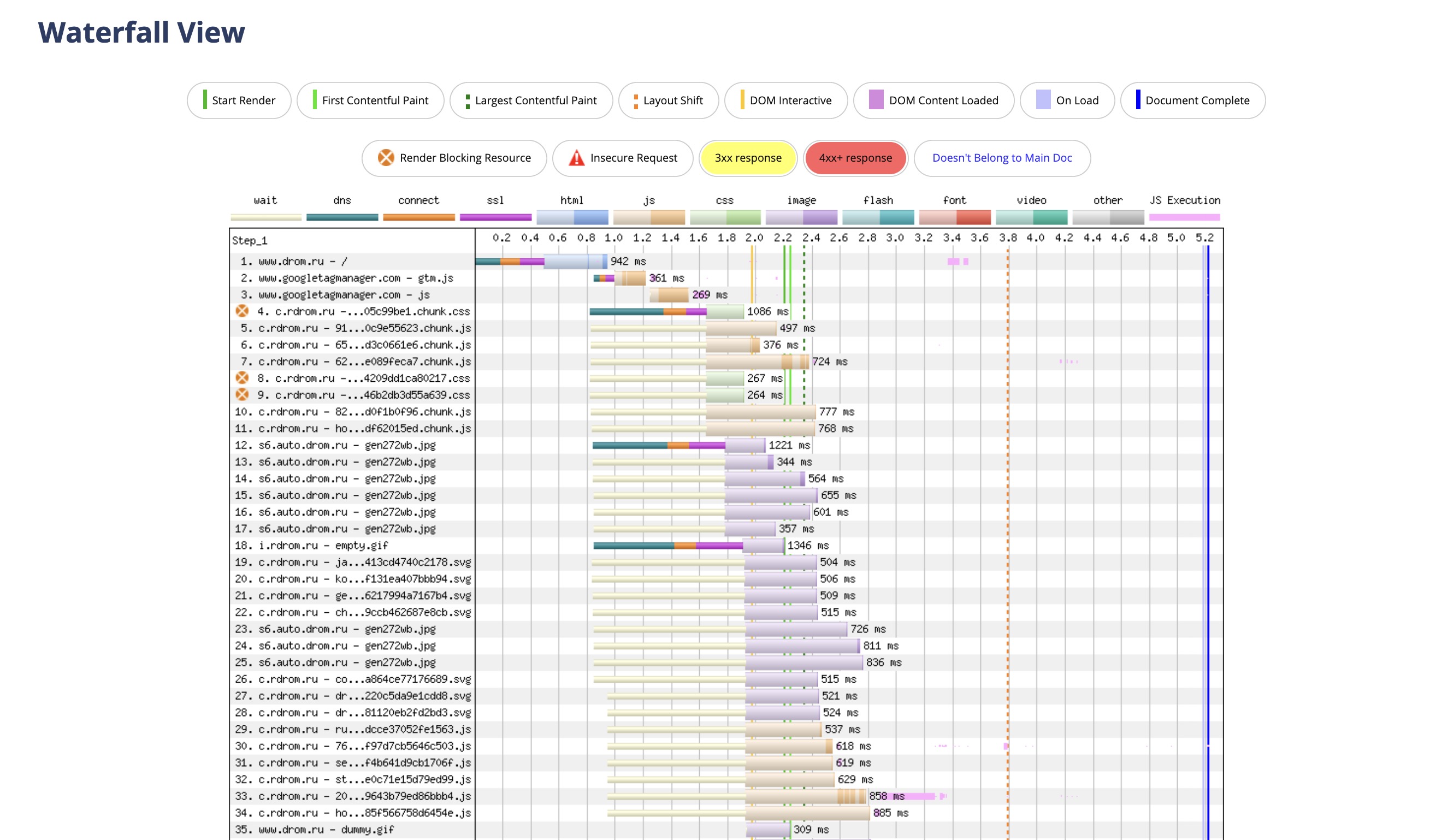Open Doesn't Belong to Main Doc link

[x=1001, y=158]
